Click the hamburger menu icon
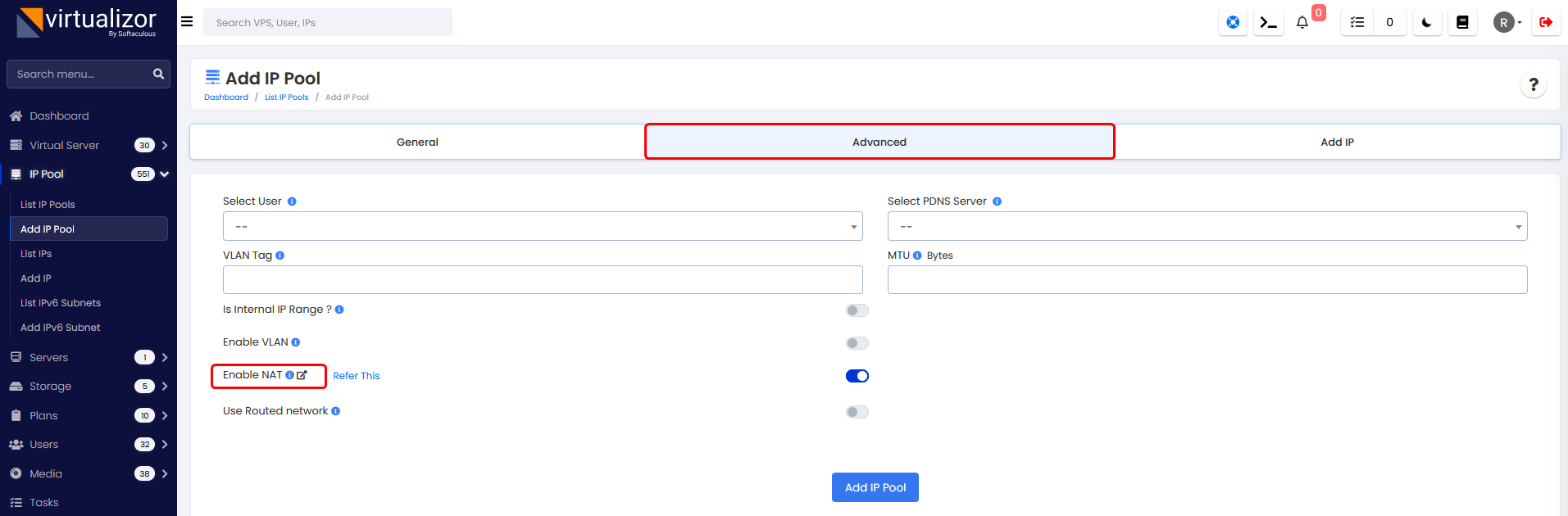 187,22
